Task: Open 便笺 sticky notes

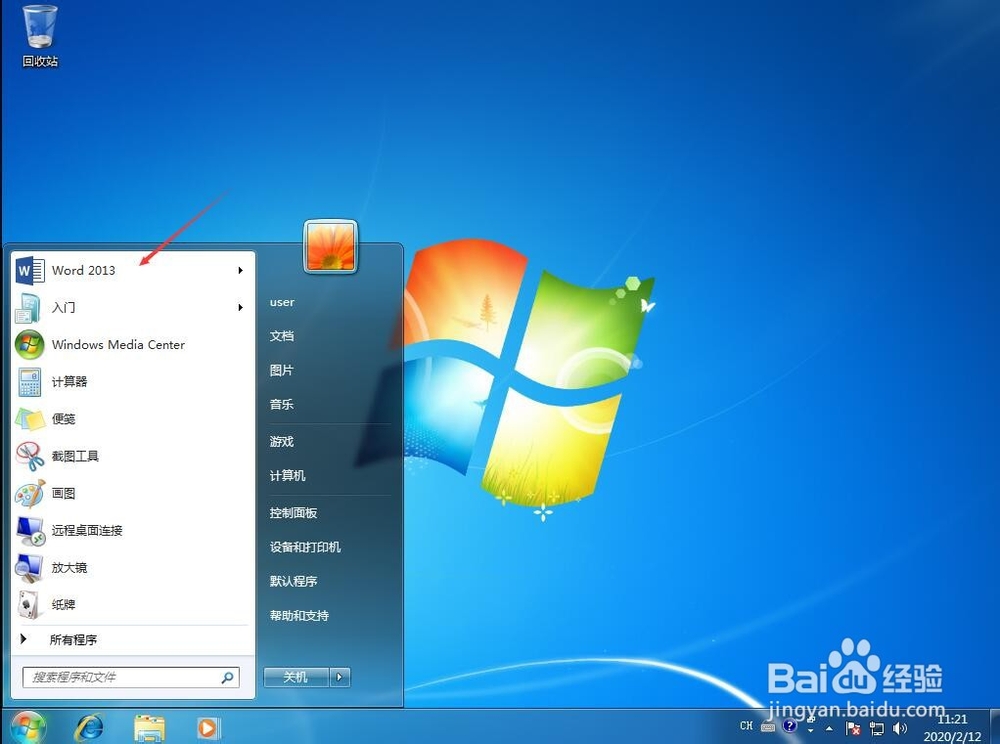Action: (133, 419)
